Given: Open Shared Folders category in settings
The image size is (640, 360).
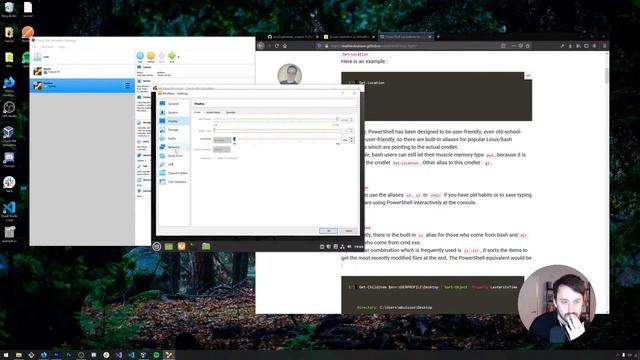Looking at the screenshot, I should pyautogui.click(x=173, y=173).
